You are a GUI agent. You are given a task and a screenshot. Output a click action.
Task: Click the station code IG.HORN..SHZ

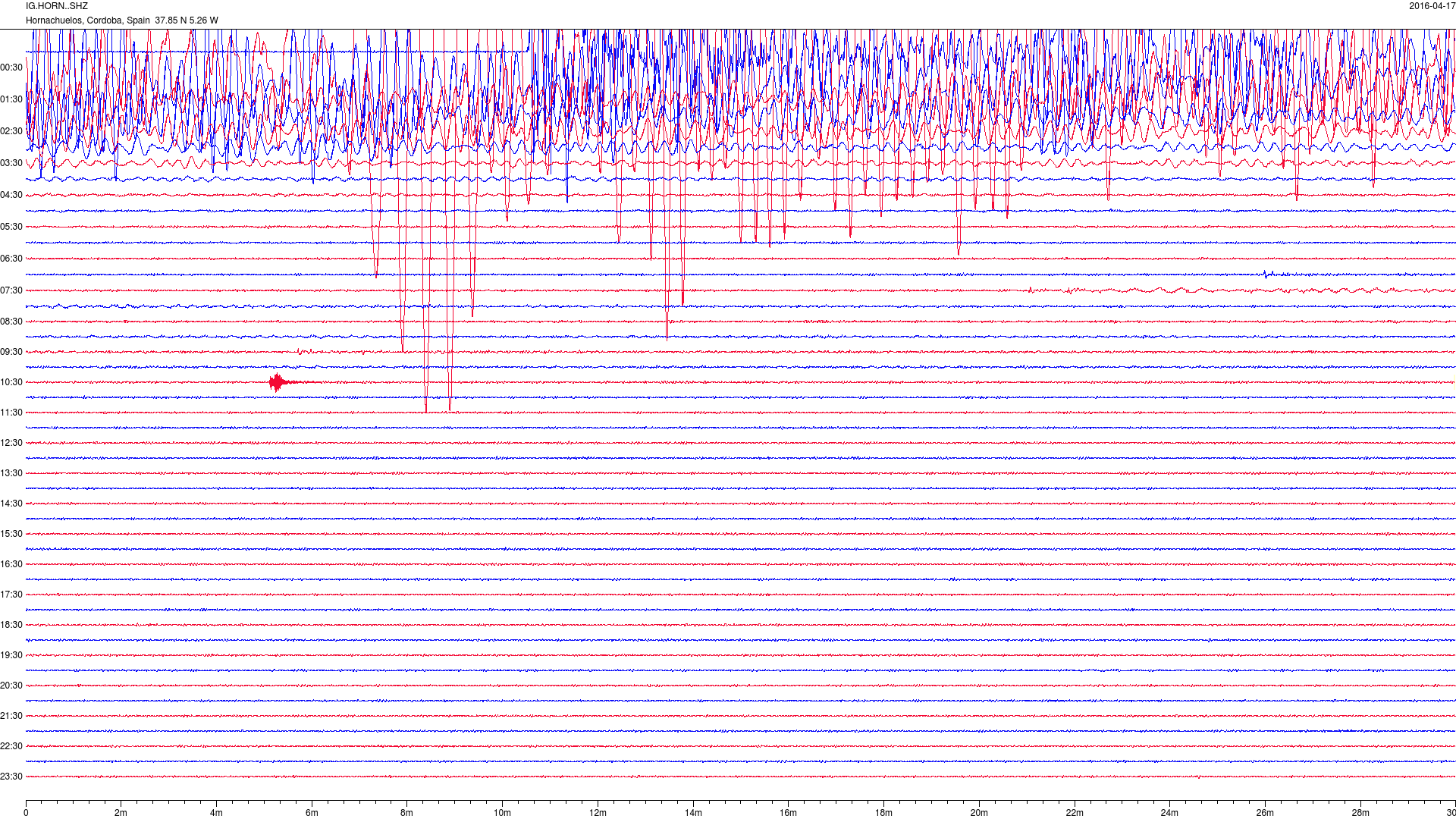57,6
